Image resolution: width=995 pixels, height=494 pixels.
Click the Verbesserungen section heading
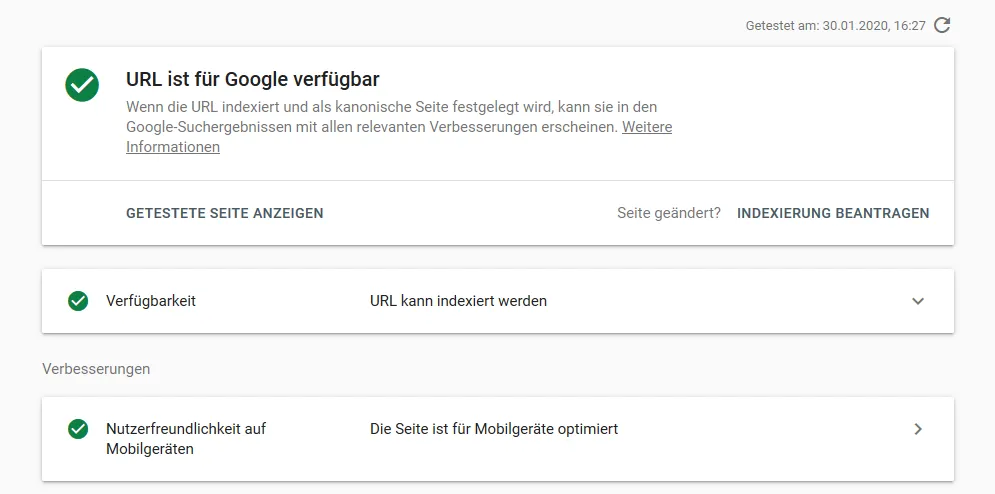(96, 369)
